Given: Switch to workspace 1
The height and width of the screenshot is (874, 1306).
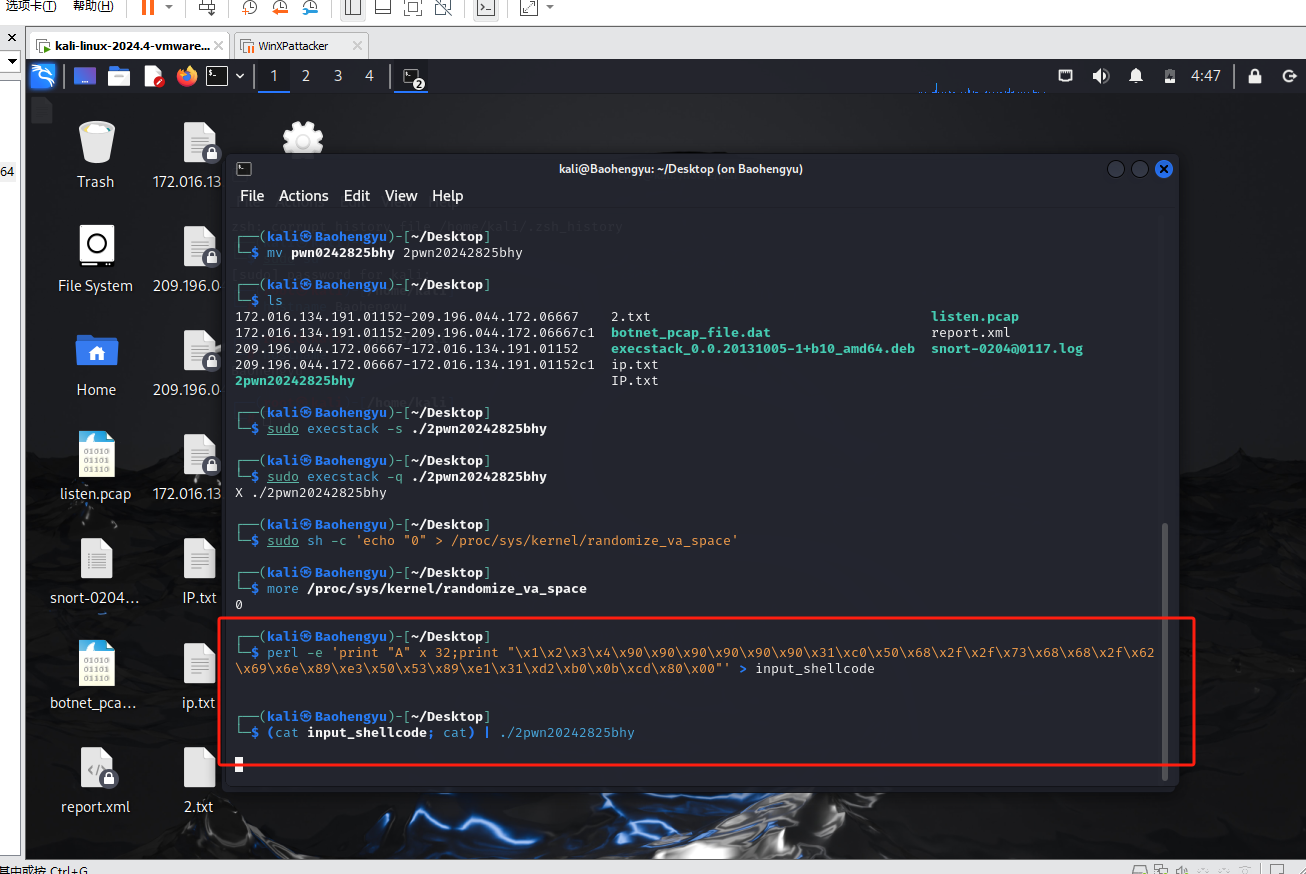Looking at the screenshot, I should (x=274, y=76).
